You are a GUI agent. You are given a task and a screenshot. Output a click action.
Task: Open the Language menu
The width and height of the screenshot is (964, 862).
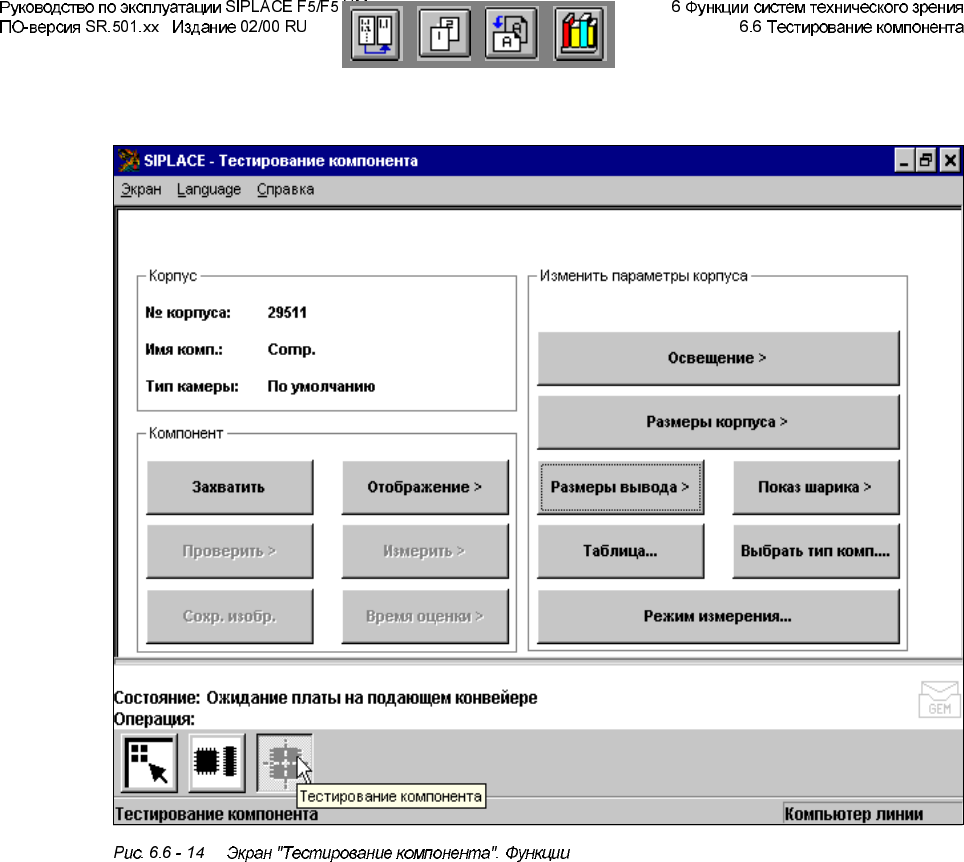click(209, 189)
